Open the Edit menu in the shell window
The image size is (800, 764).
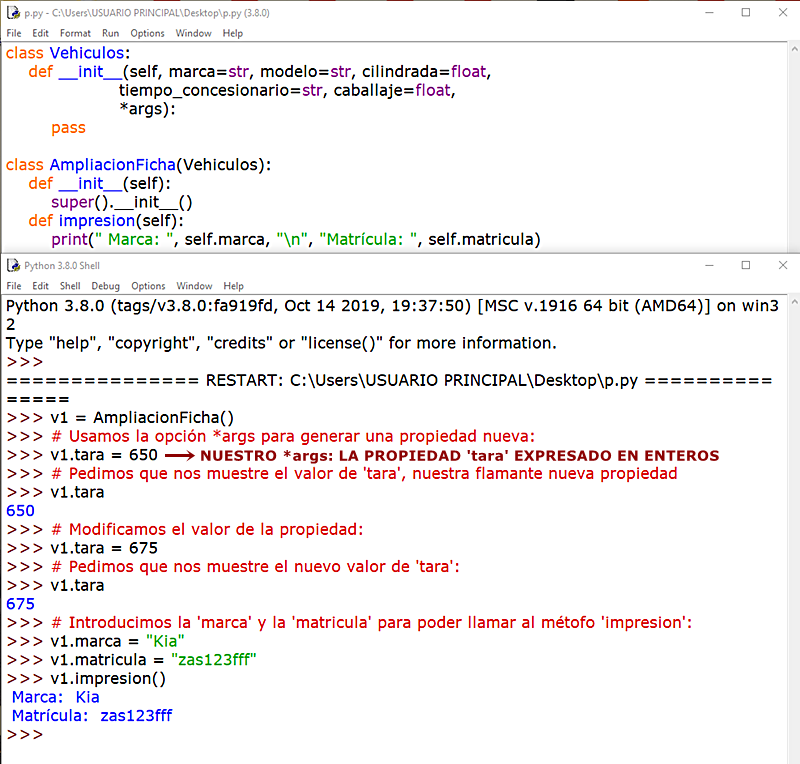pyautogui.click(x=40, y=285)
